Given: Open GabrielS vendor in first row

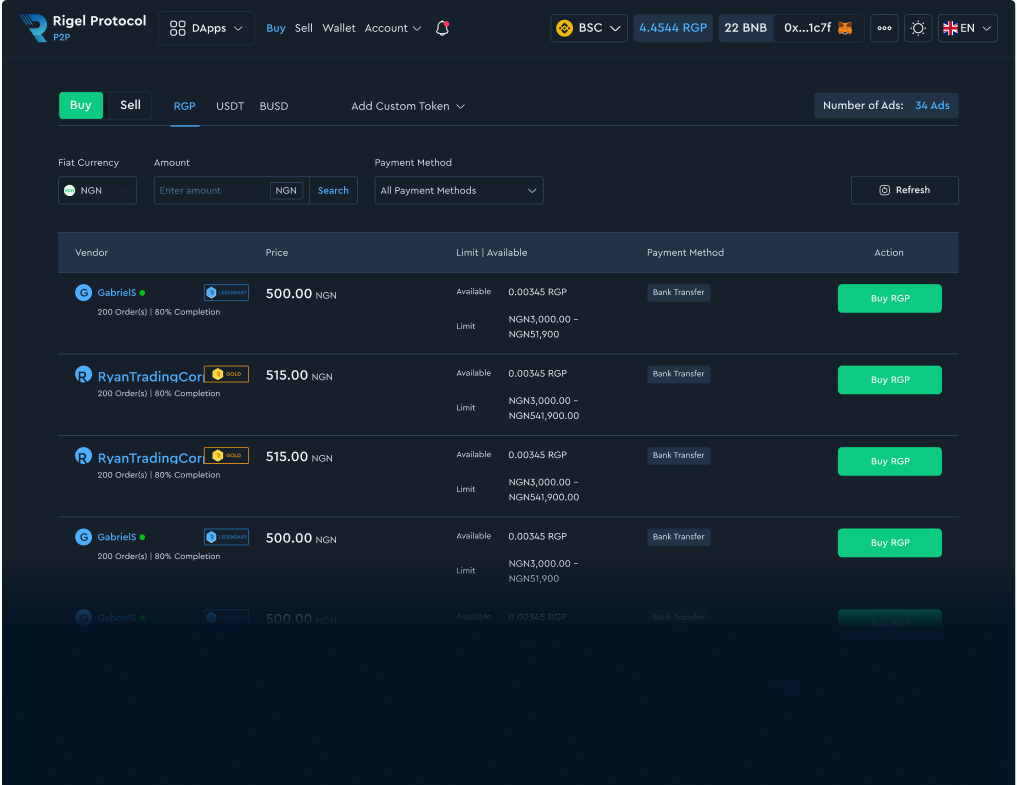Looking at the screenshot, I should pyautogui.click(x=117, y=293).
